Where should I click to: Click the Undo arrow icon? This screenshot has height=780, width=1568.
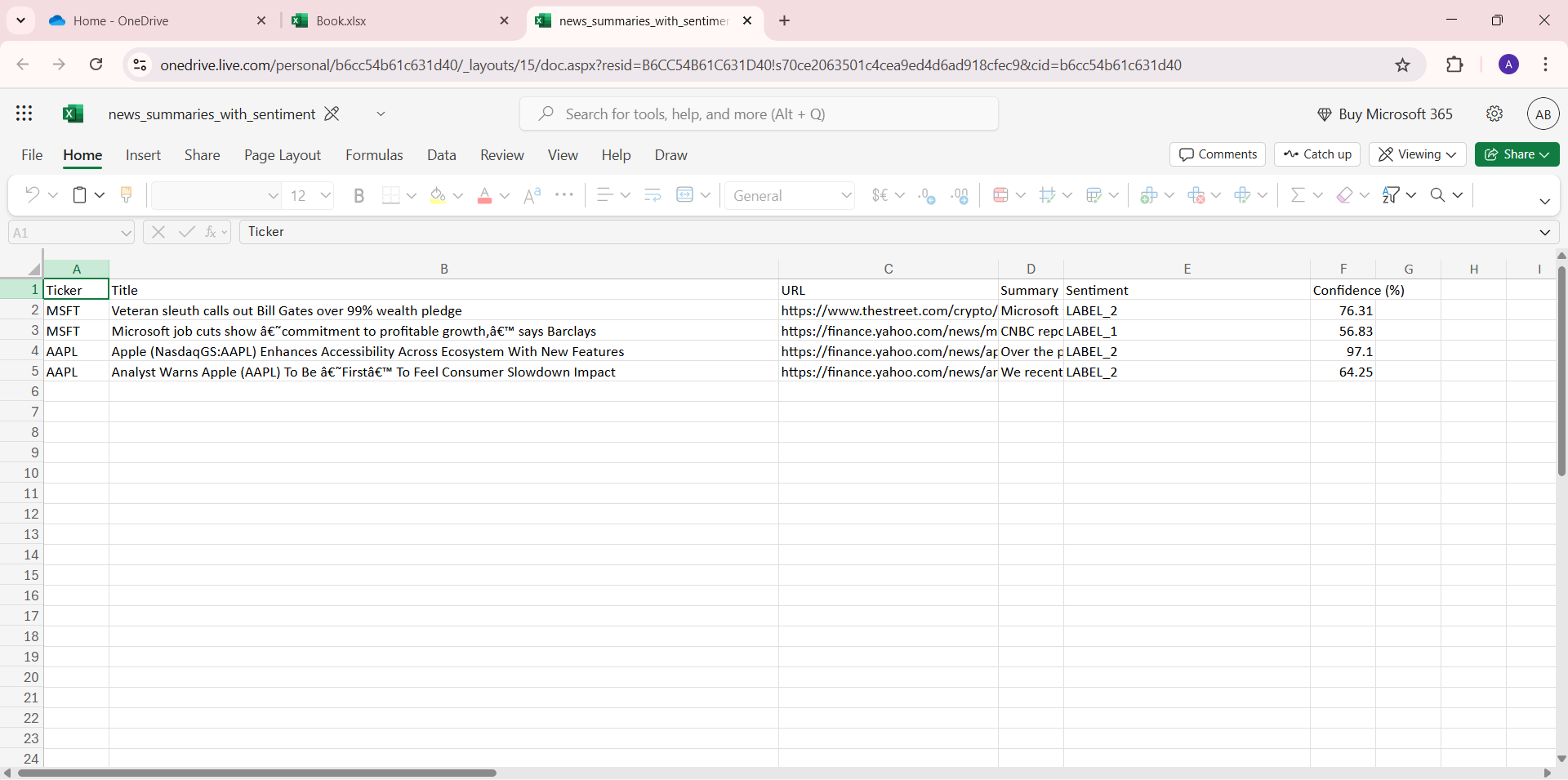click(32, 194)
